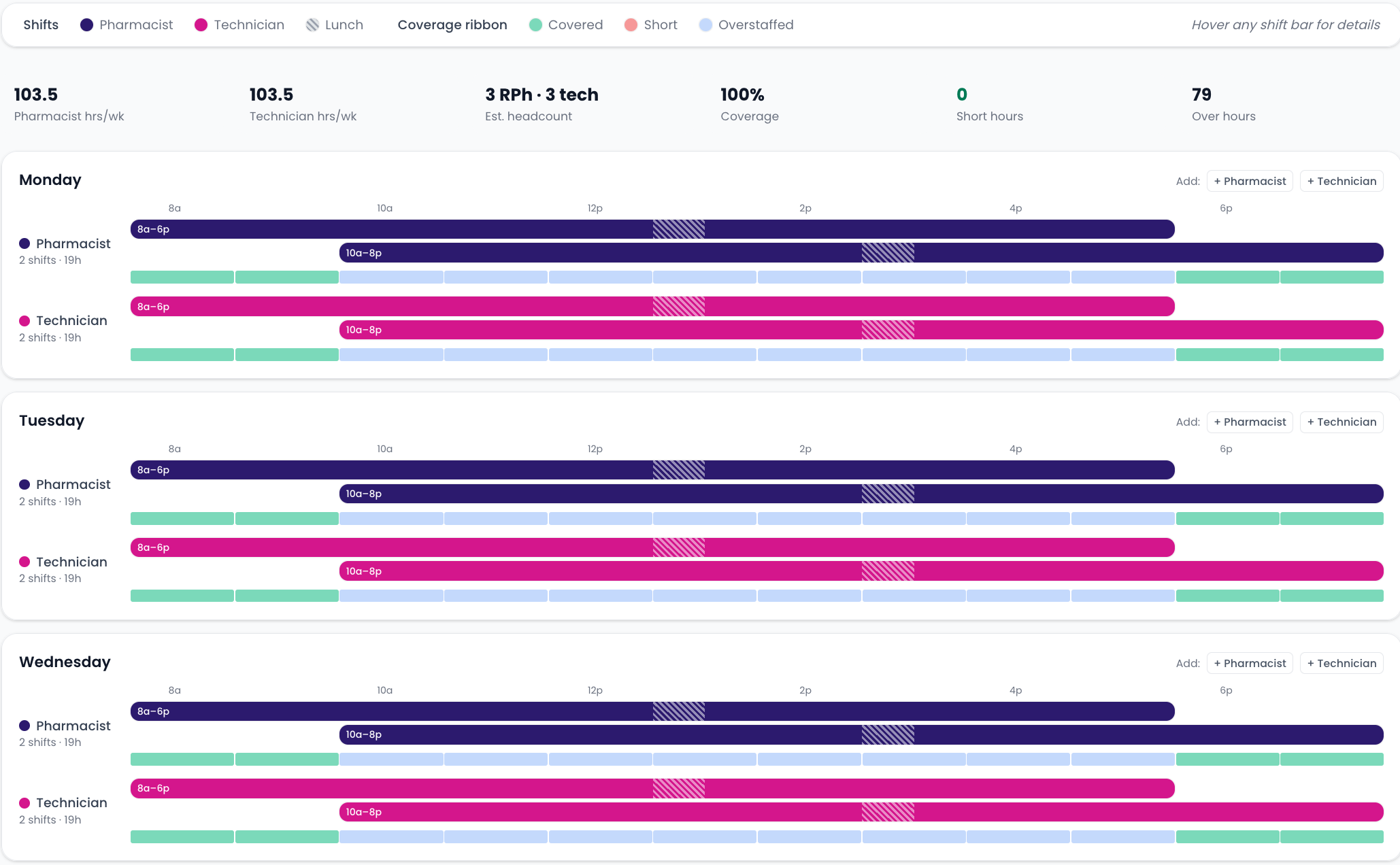Click lunch block in Monday technician 8a–6p shift
The height and width of the screenshot is (865, 1400).
point(679,307)
